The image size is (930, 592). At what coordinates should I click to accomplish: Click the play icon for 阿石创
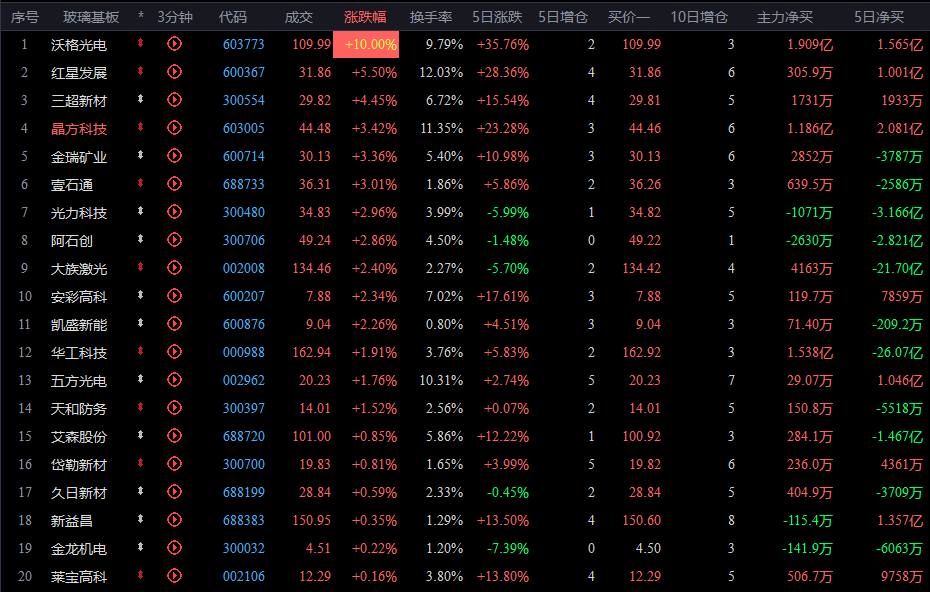(x=174, y=240)
